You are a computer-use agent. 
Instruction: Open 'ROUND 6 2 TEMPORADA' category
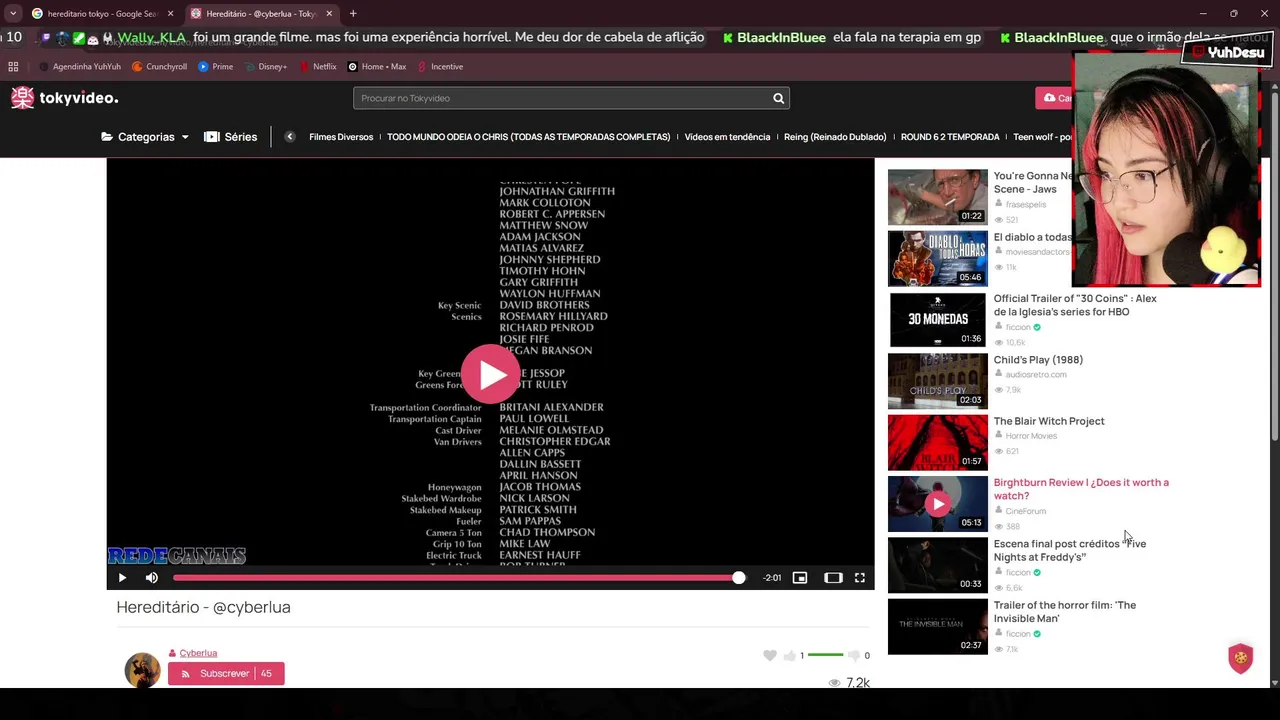[x=950, y=137]
